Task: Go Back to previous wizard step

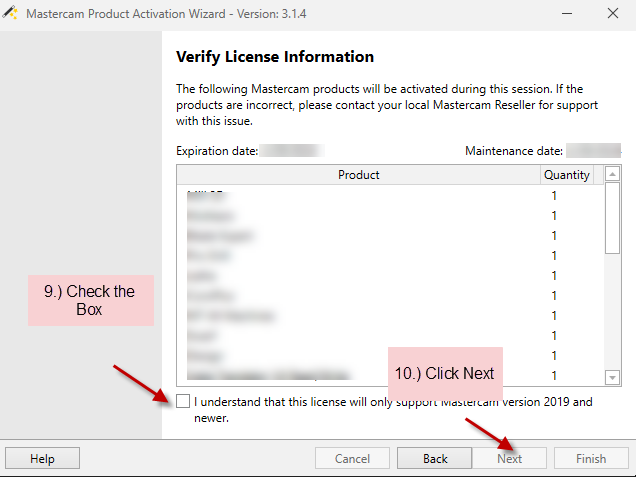Action: (x=434, y=458)
